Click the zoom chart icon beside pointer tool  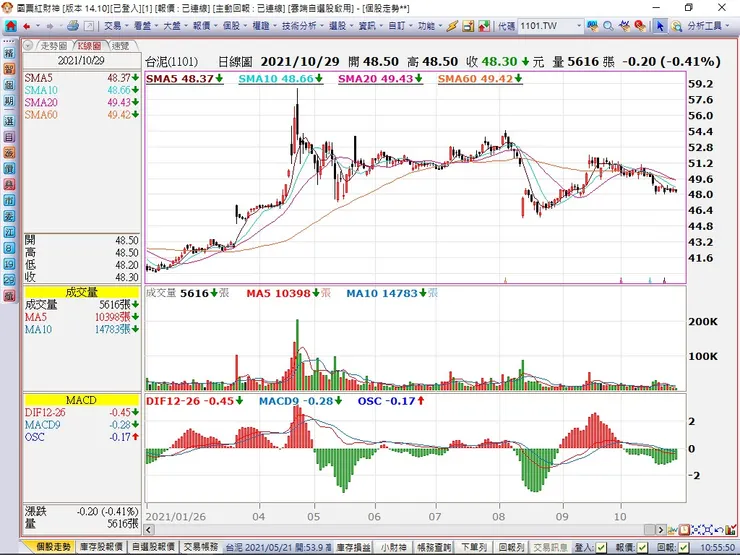(x=677, y=26)
